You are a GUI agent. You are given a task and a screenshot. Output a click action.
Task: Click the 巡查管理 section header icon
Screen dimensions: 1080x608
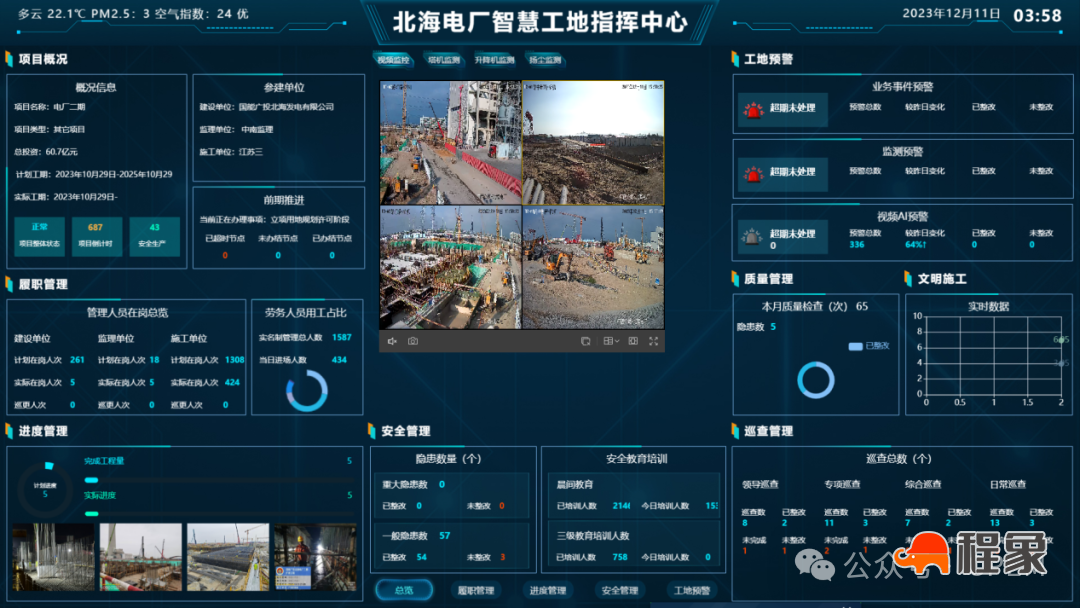point(735,431)
